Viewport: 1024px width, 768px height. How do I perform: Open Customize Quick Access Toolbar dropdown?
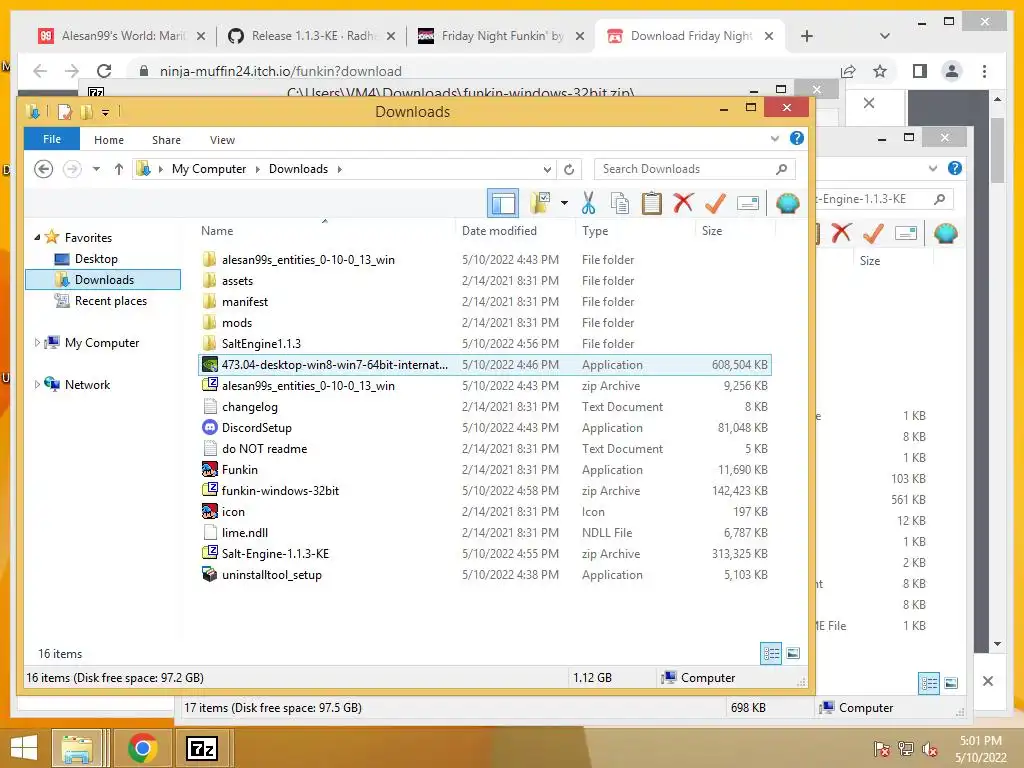(105, 112)
